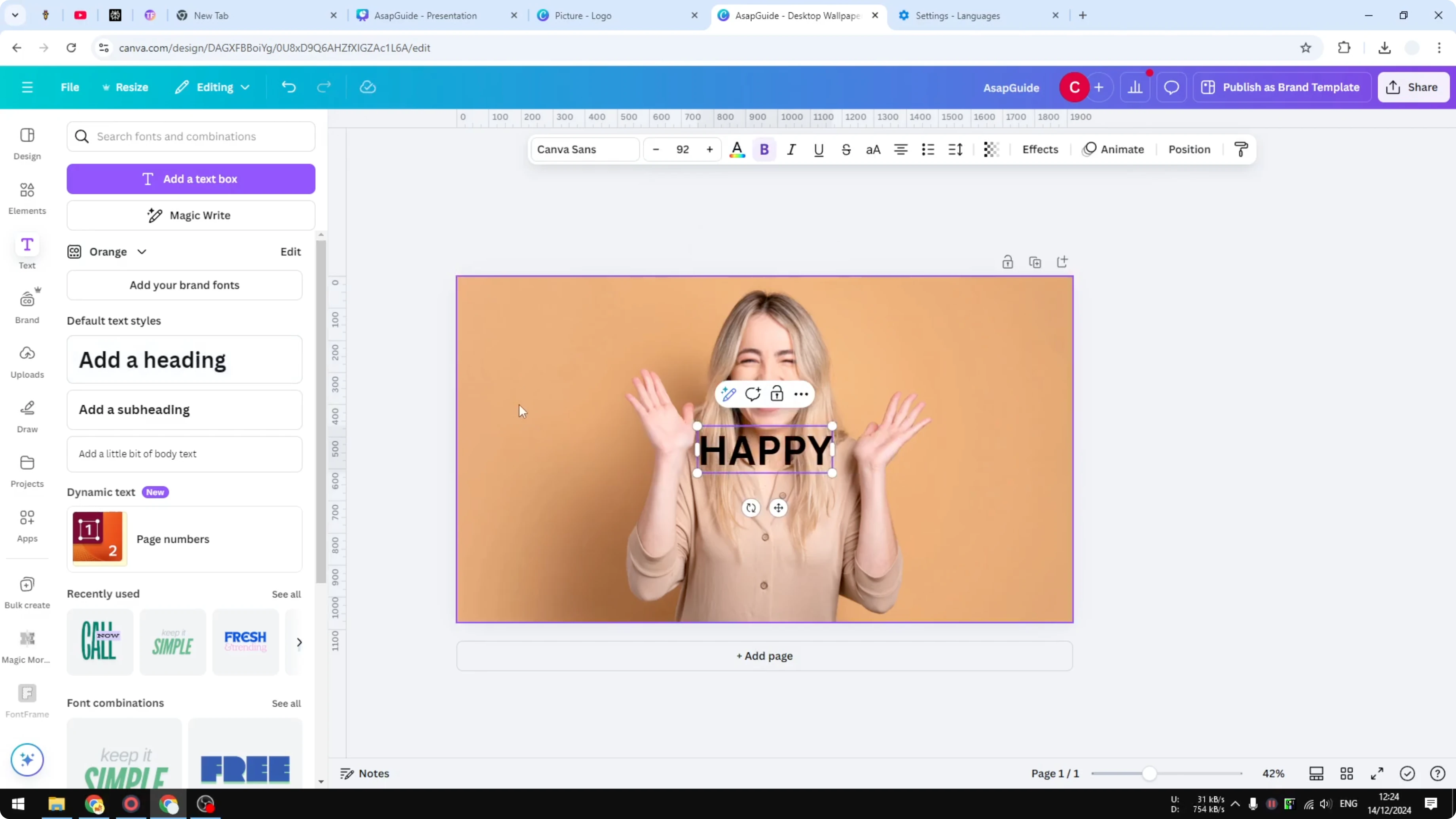The width and height of the screenshot is (1456, 819).
Task: Open the Canva Sans font dropdown
Action: tap(584, 149)
